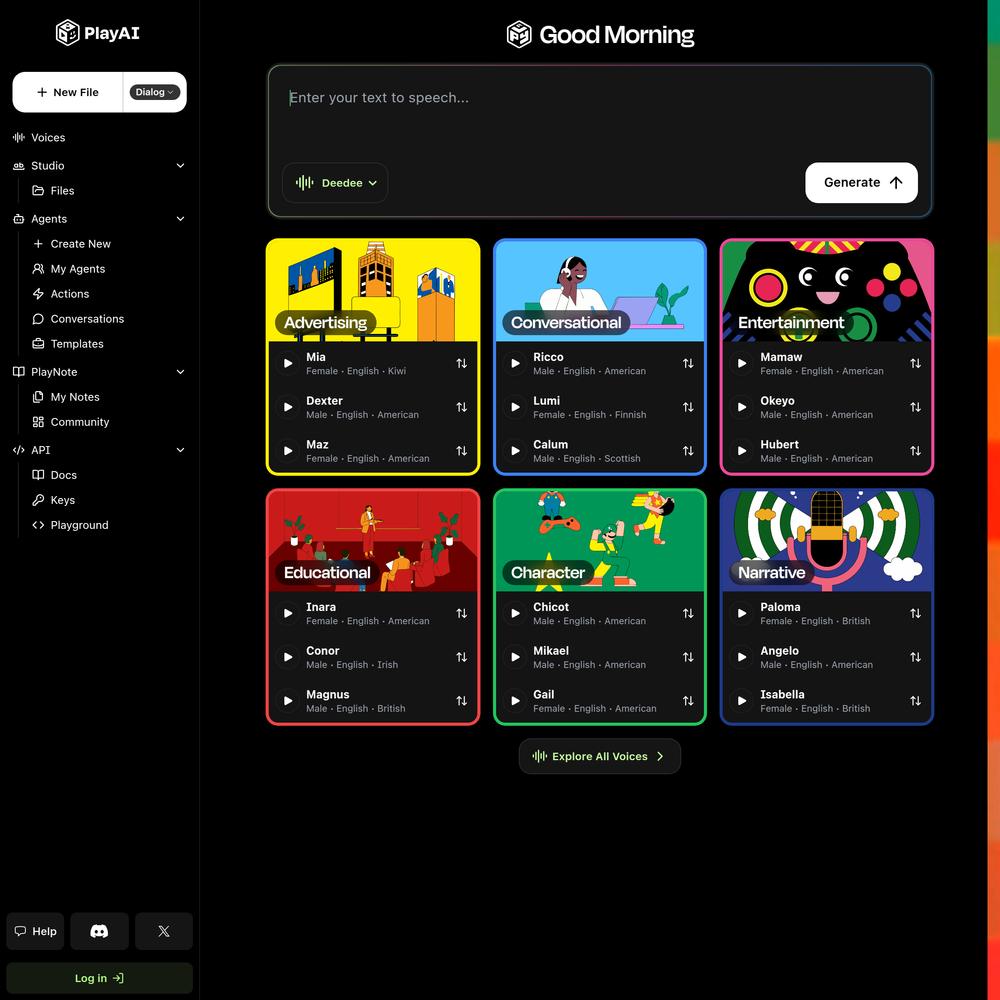Collapse the Agents section chevron
1000x1000 pixels.
click(x=180, y=219)
